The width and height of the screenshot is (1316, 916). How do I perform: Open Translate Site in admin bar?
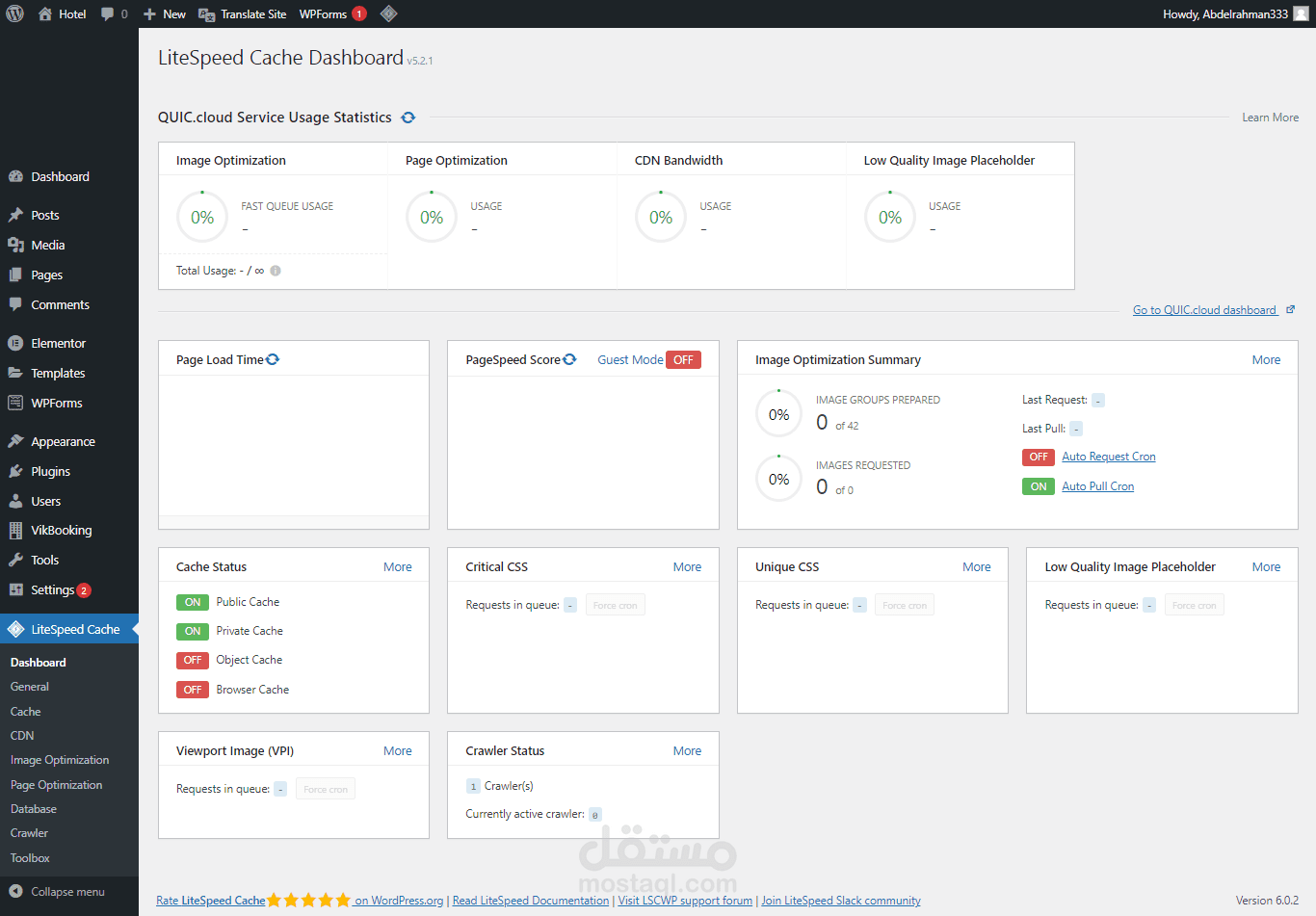[243, 13]
